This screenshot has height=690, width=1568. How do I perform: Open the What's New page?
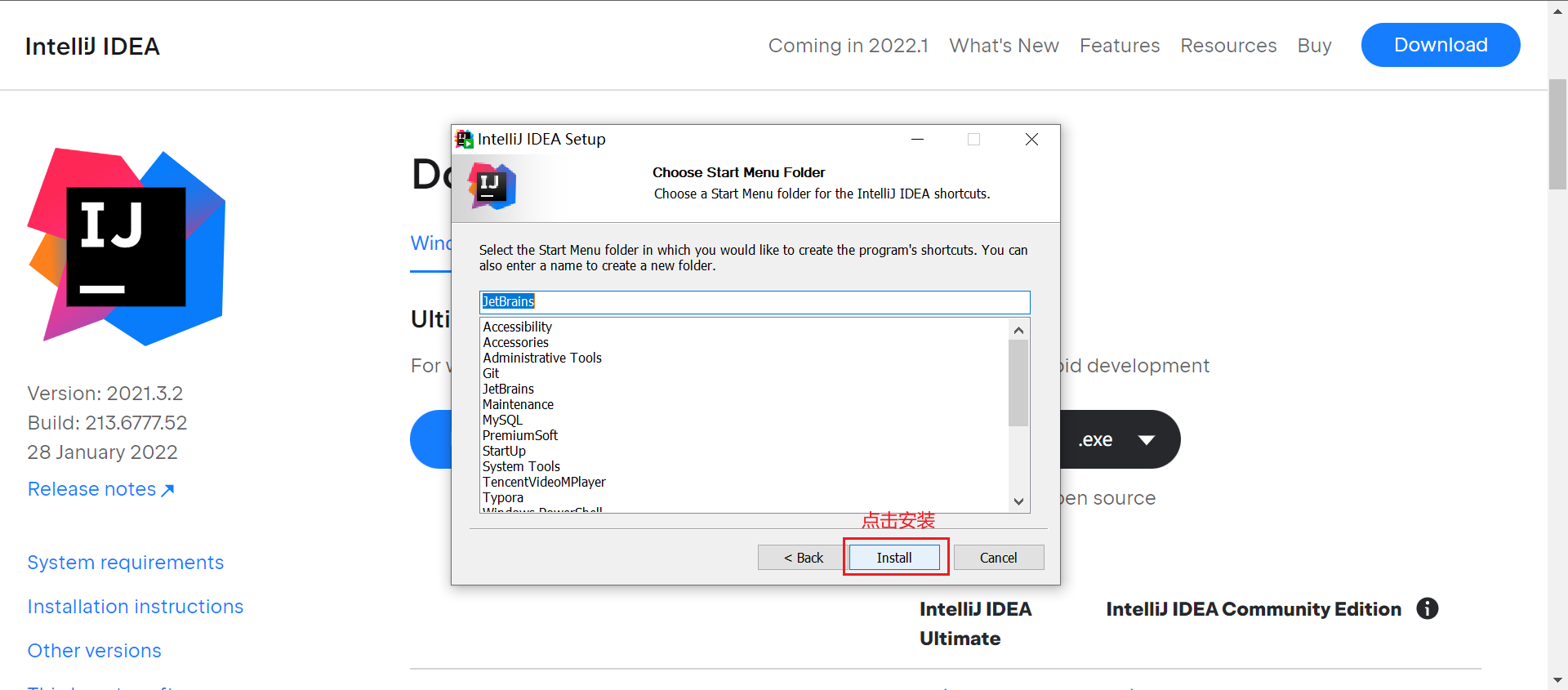click(x=1004, y=46)
